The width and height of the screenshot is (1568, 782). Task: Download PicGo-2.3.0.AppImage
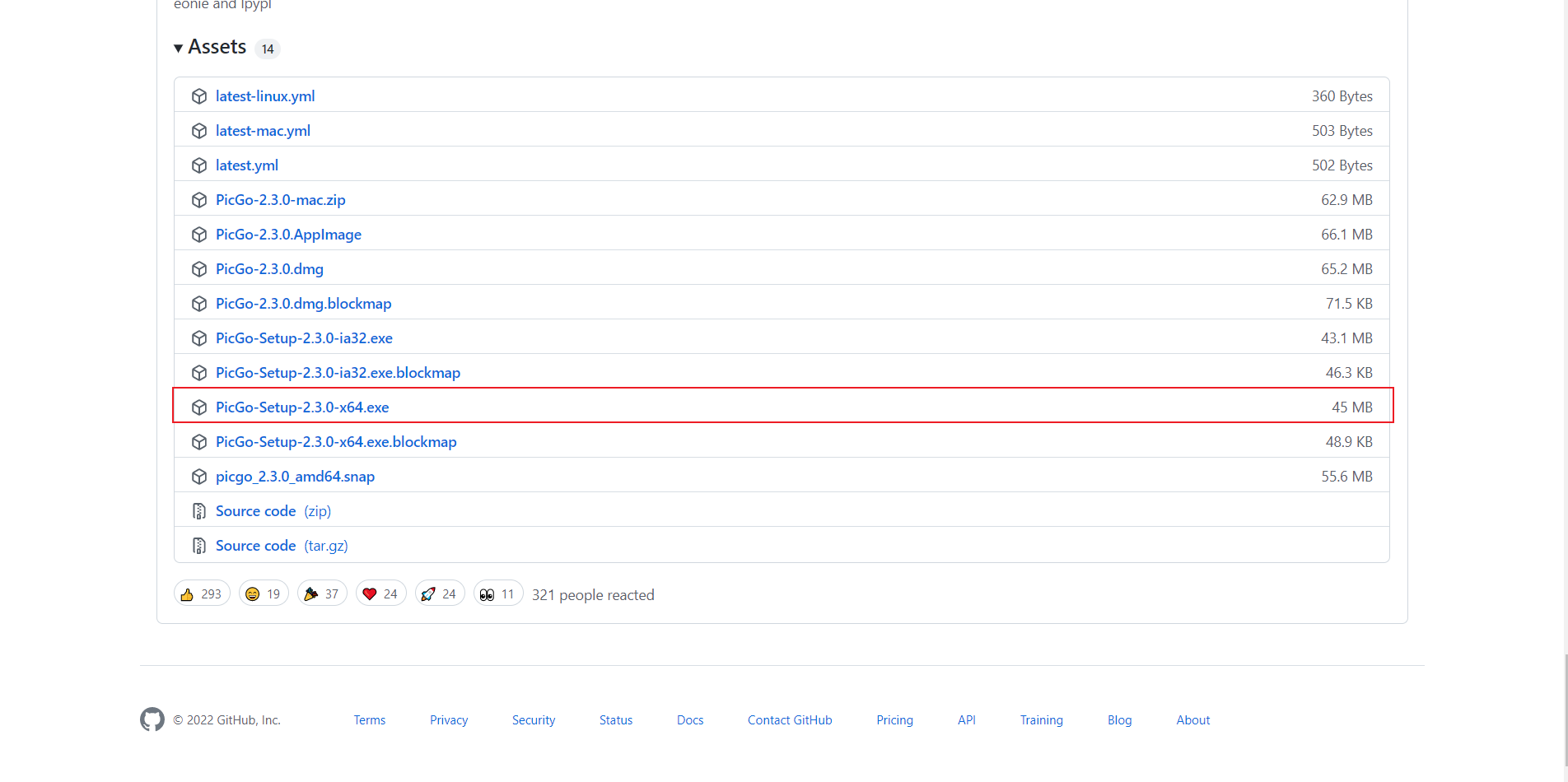[x=288, y=235]
